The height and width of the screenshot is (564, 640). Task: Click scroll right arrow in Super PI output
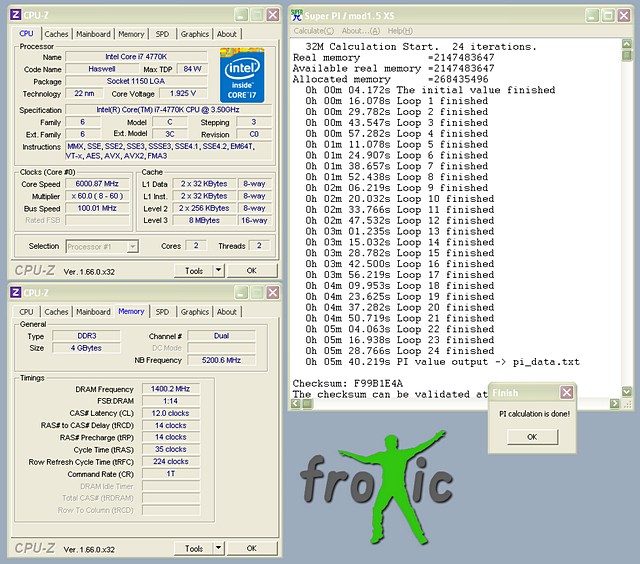click(x=614, y=404)
